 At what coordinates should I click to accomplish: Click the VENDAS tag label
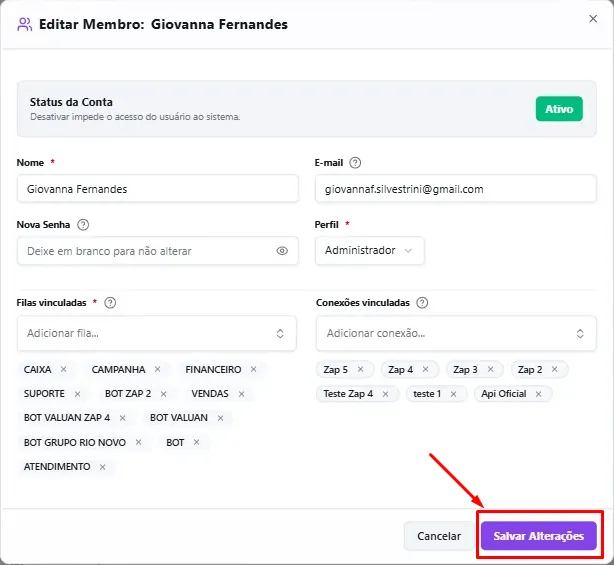coord(210,394)
